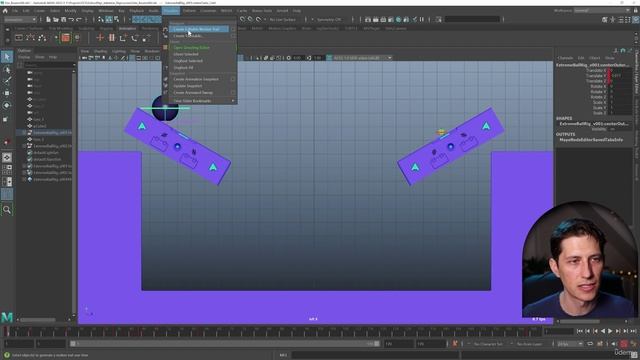This screenshot has width=640, height=360.
Task: Choose the Move tool in toolbox
Action: (7, 93)
